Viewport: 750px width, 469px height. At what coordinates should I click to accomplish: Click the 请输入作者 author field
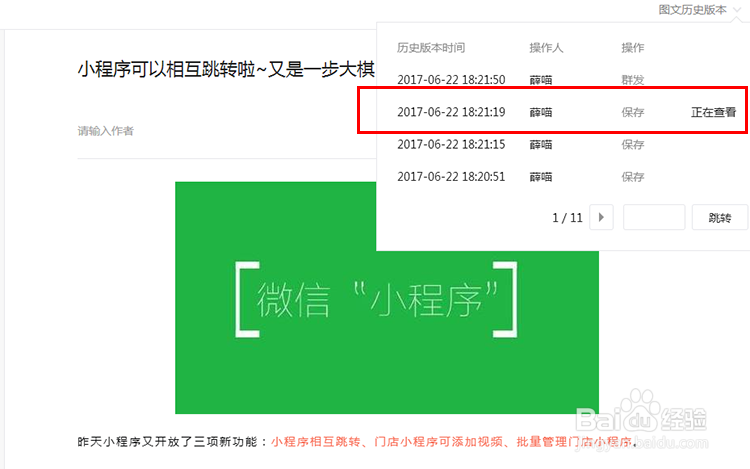click(106, 131)
